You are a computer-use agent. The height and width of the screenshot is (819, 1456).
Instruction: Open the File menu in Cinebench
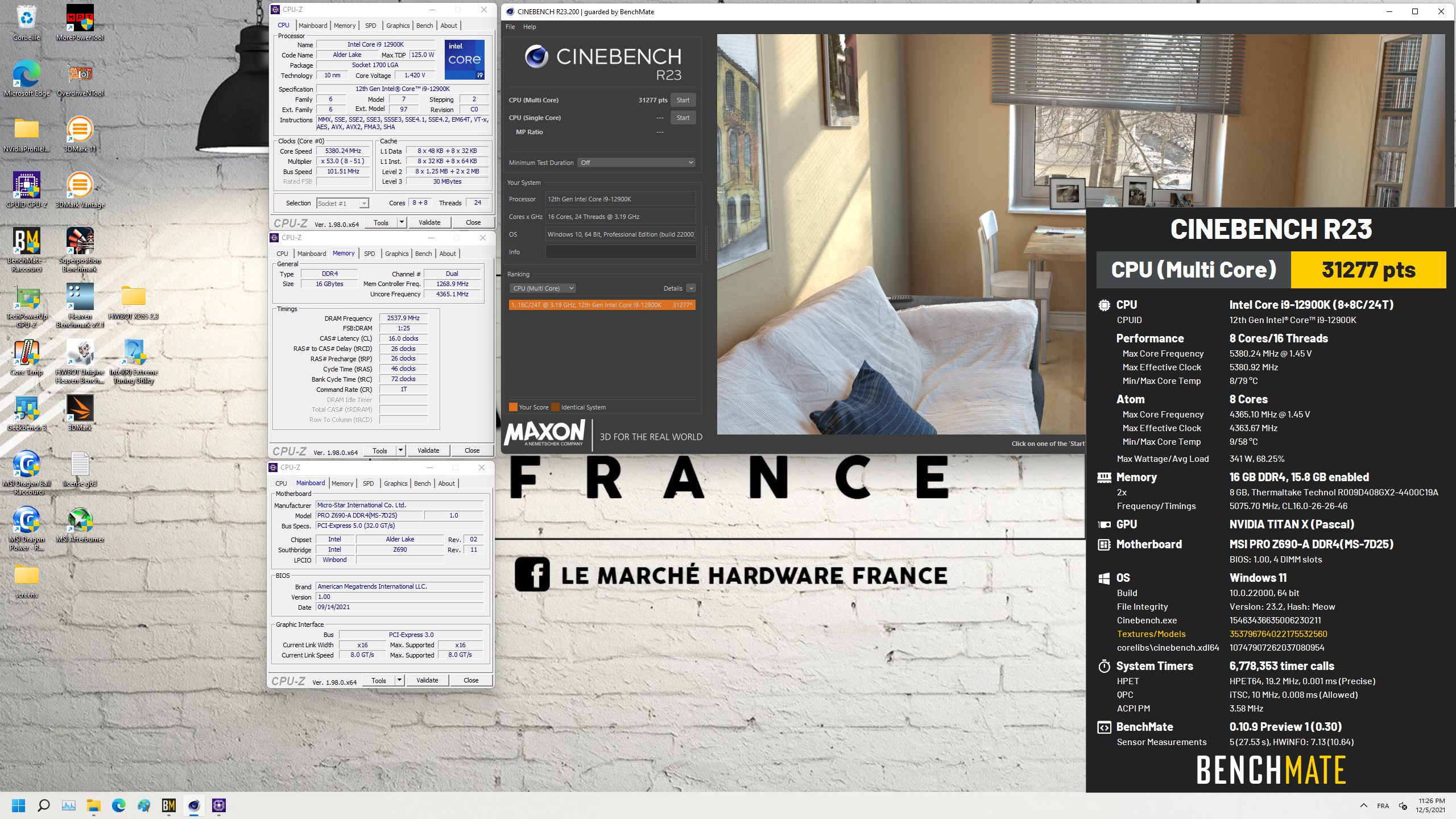[x=509, y=27]
